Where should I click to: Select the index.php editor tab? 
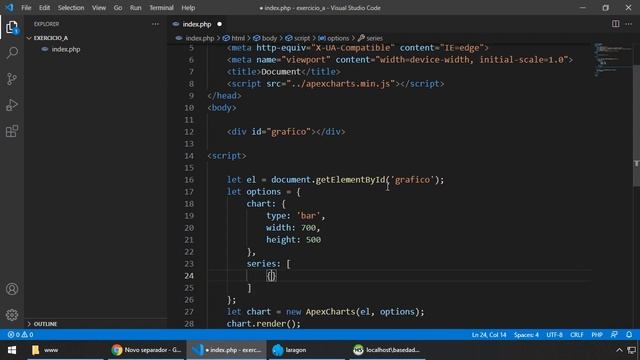198,24
